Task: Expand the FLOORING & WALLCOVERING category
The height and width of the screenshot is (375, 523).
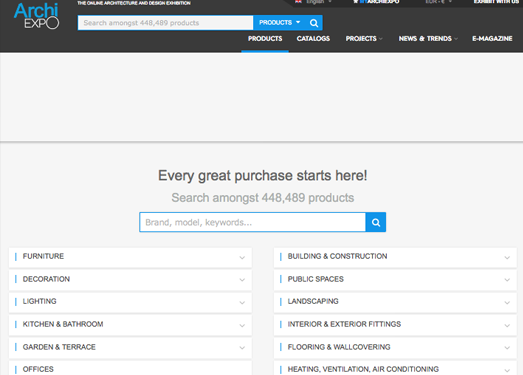Action: 395,348
